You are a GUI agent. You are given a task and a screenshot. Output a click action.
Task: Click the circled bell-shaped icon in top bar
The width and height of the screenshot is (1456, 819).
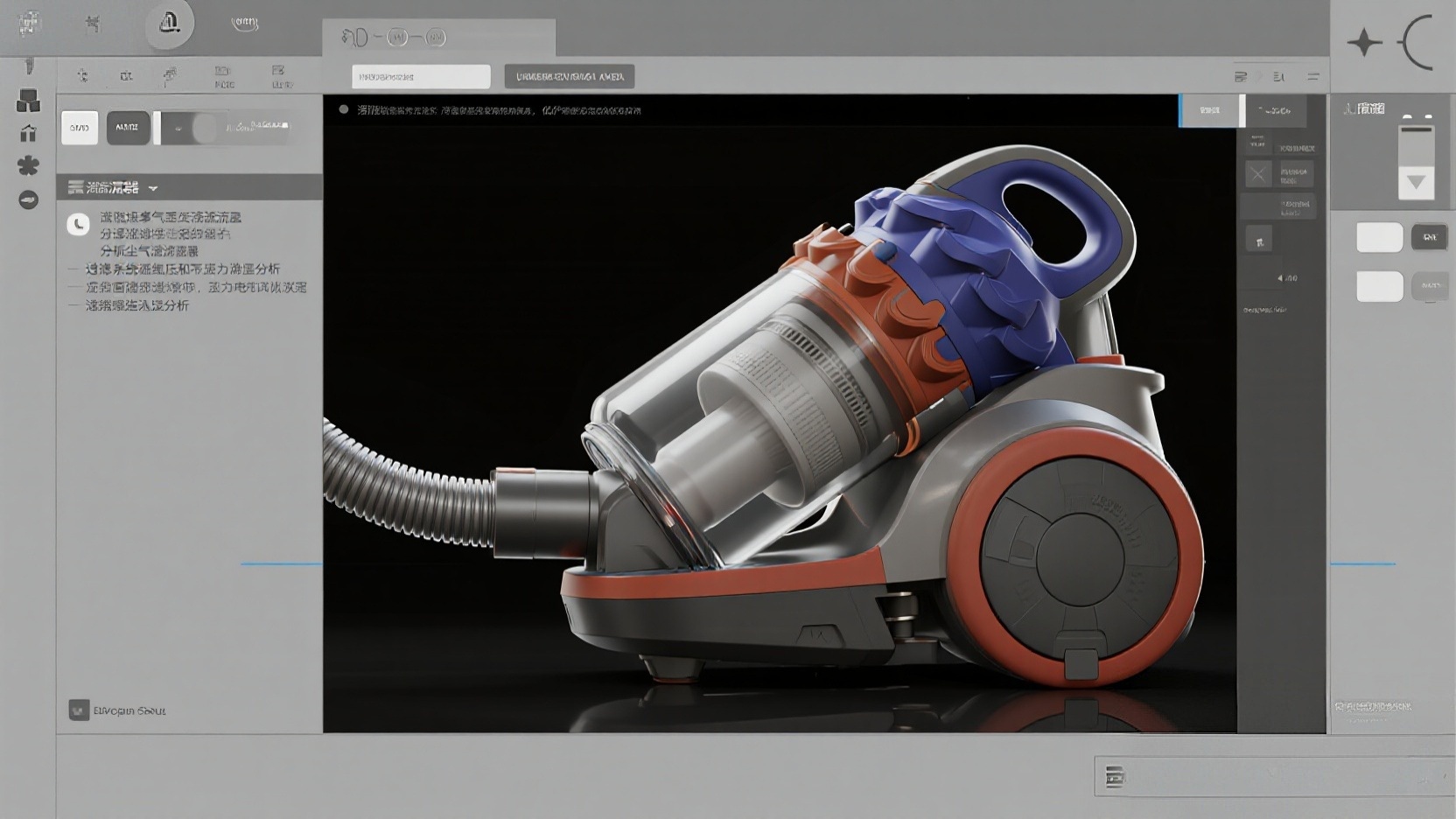tap(169, 23)
